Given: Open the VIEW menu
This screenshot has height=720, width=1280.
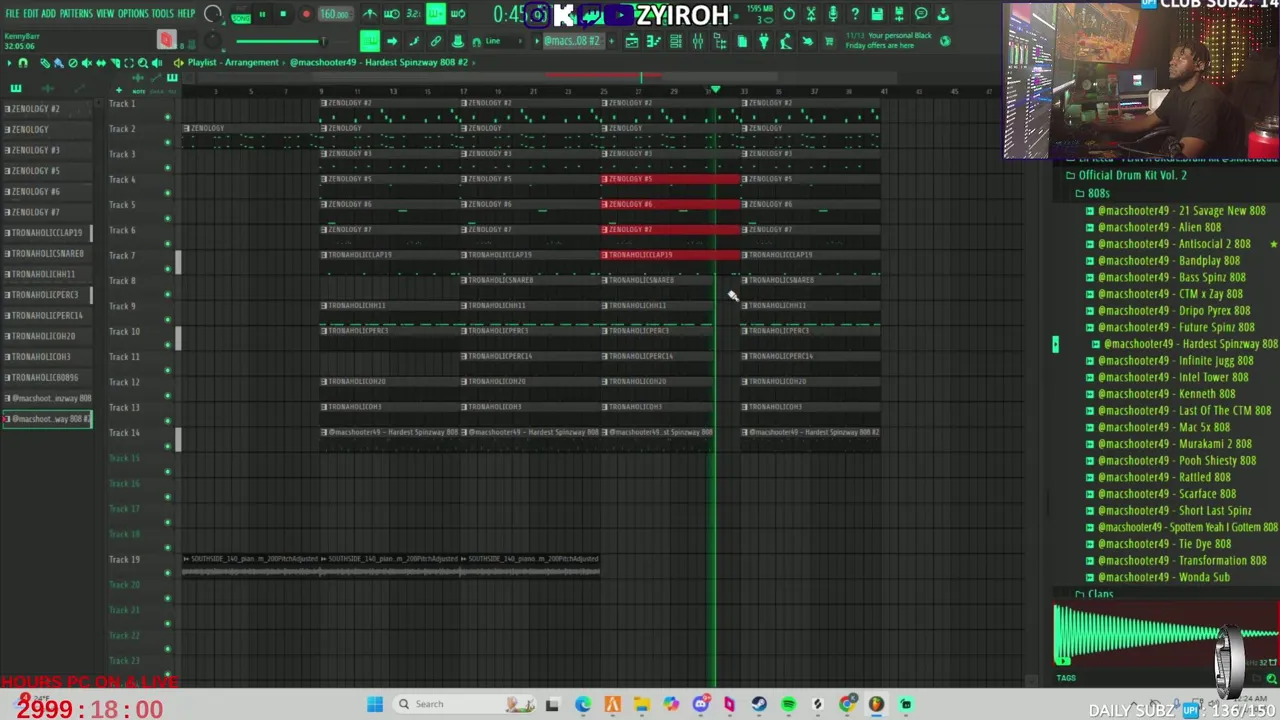Looking at the screenshot, I should click(105, 14).
